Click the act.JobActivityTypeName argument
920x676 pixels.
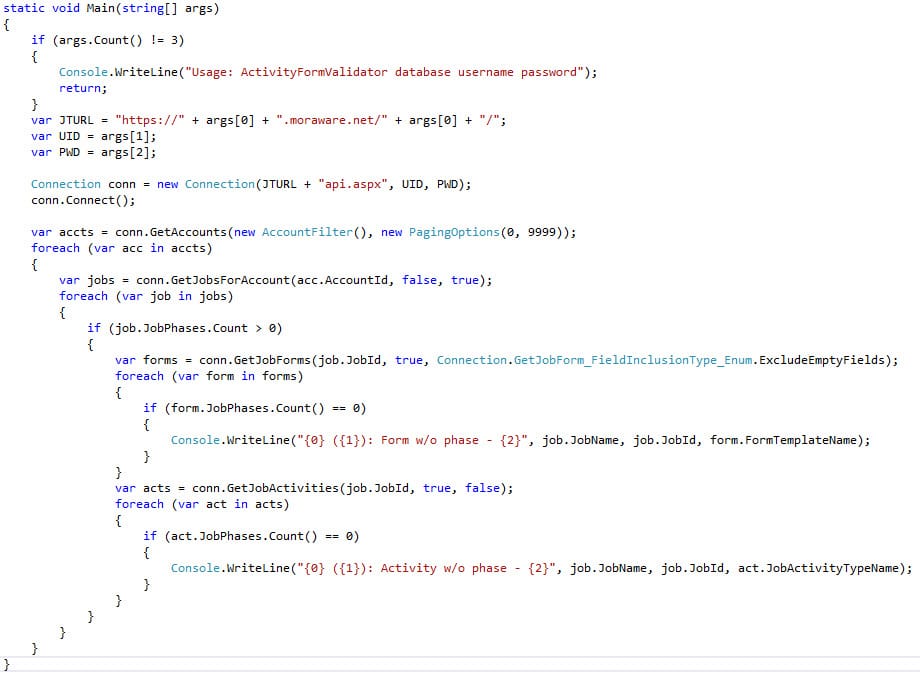coord(818,568)
